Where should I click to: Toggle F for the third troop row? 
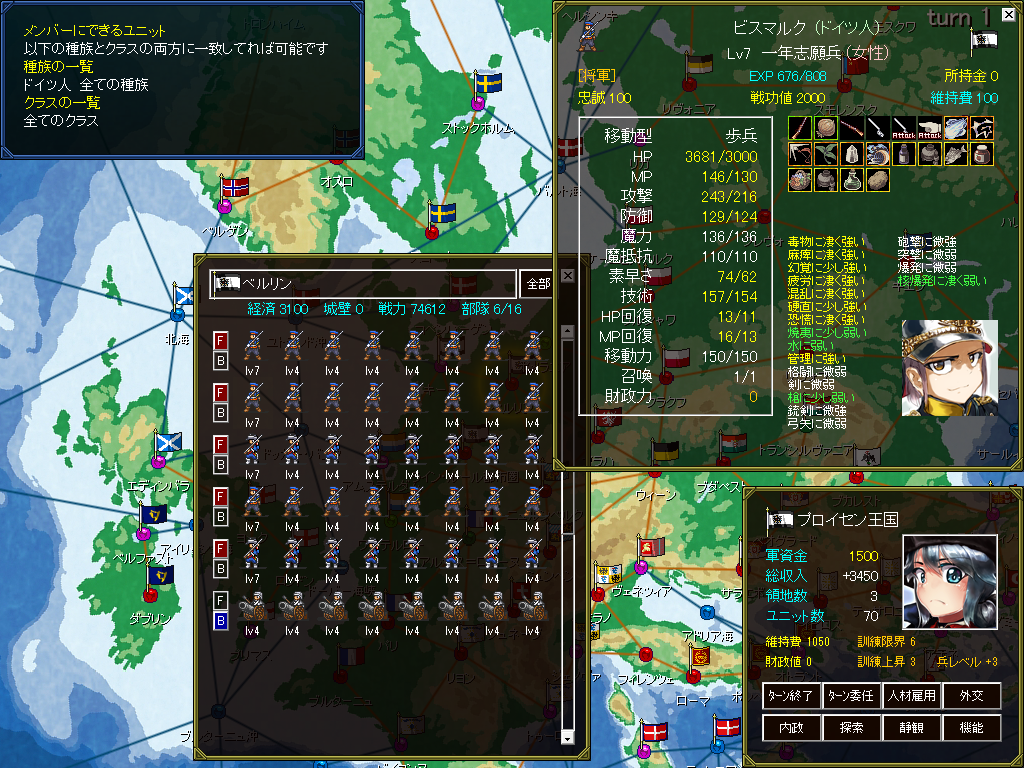[221, 445]
